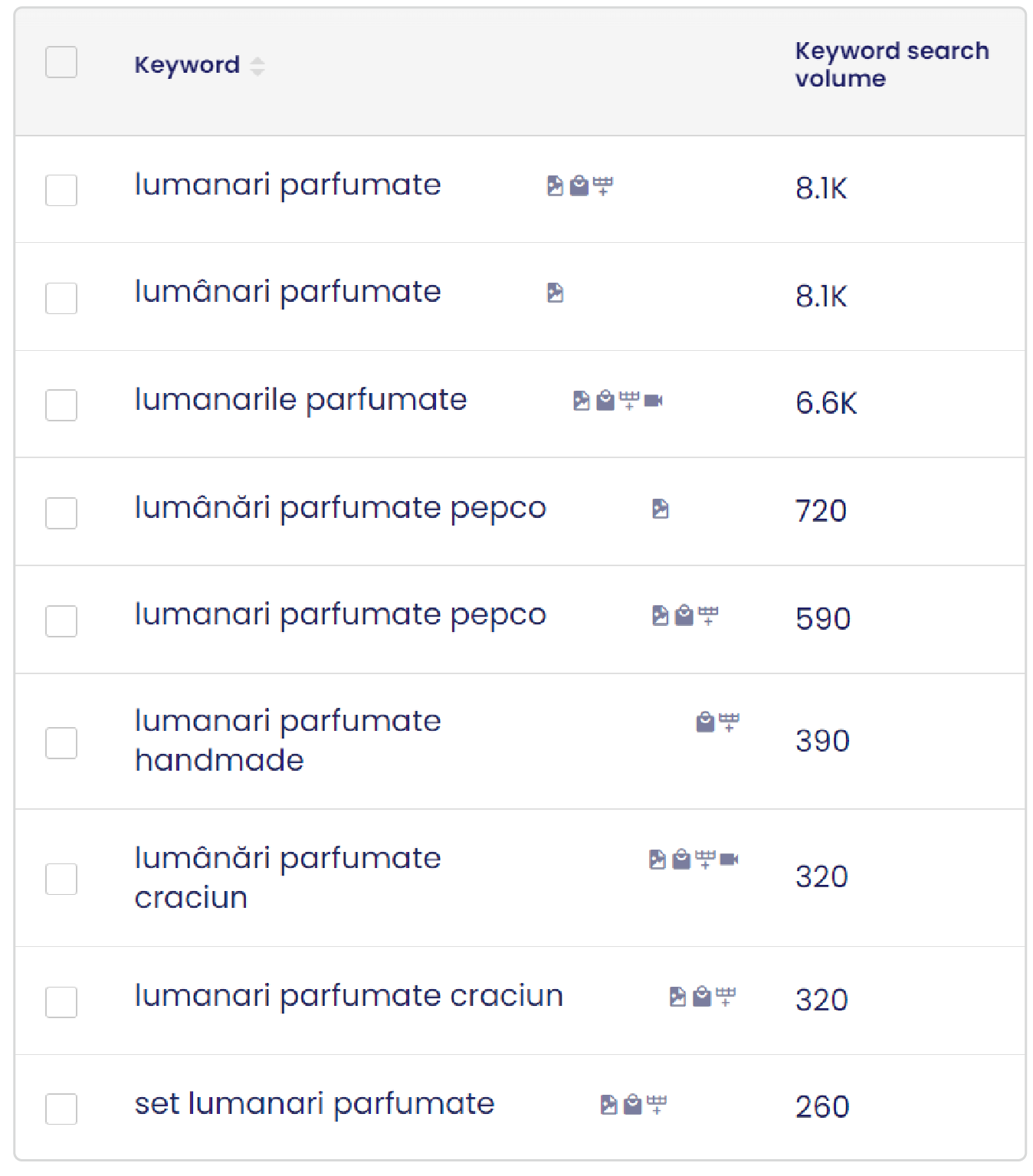Open keyword lumanari parfumate craciun
The image size is (1033, 1176).
click(349, 996)
